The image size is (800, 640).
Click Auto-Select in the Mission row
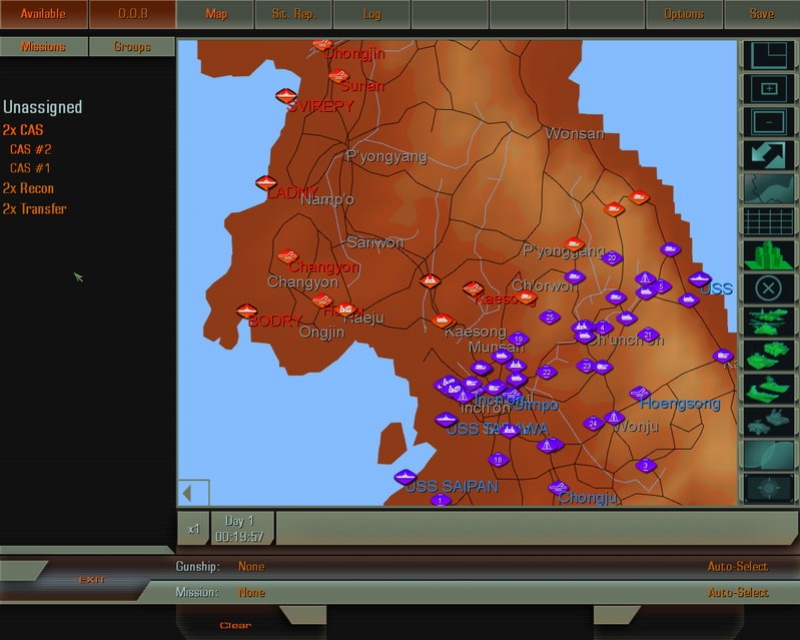coord(738,592)
